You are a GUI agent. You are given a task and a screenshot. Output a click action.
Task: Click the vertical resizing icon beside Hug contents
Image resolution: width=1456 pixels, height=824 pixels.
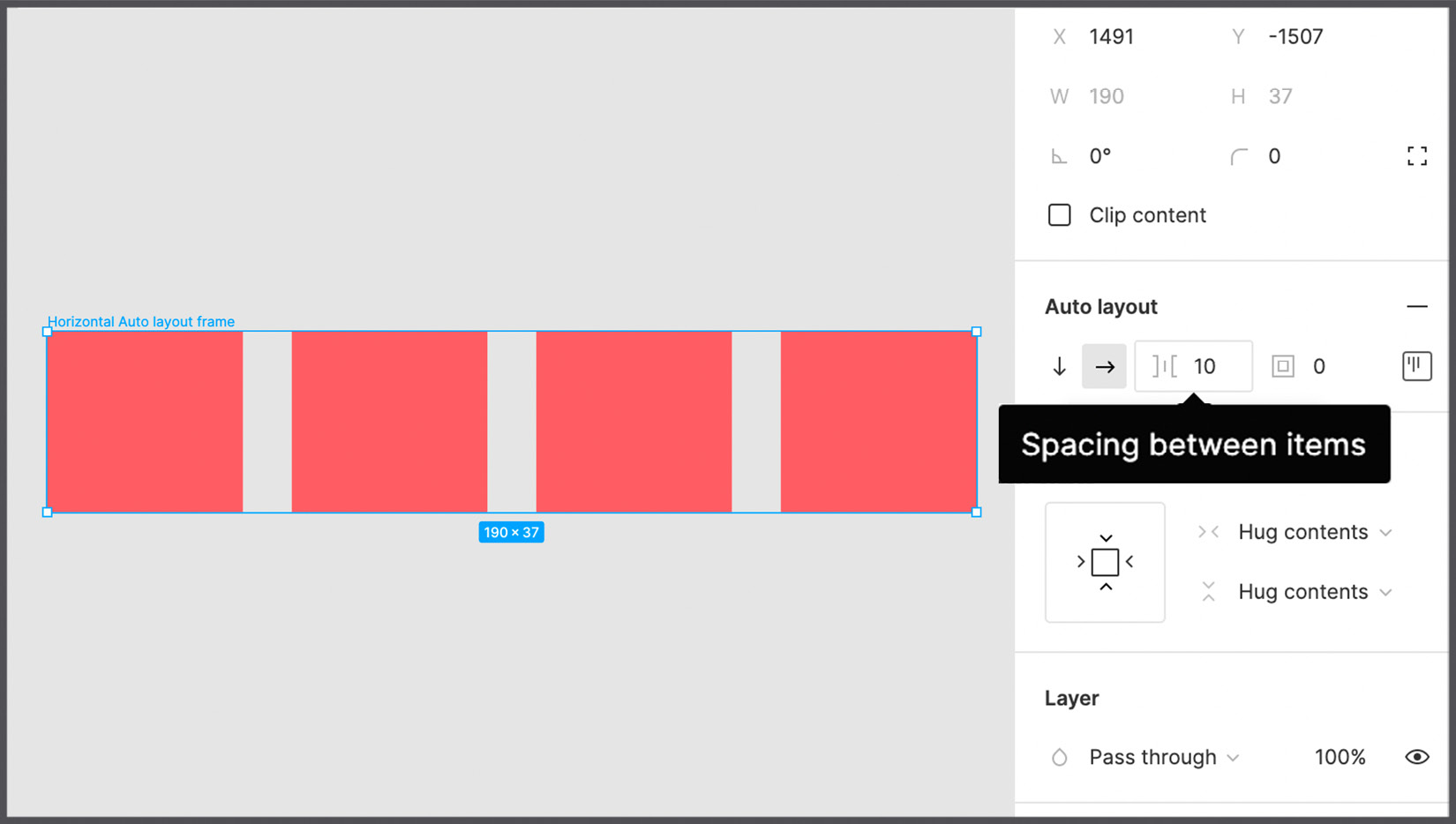tap(1207, 591)
